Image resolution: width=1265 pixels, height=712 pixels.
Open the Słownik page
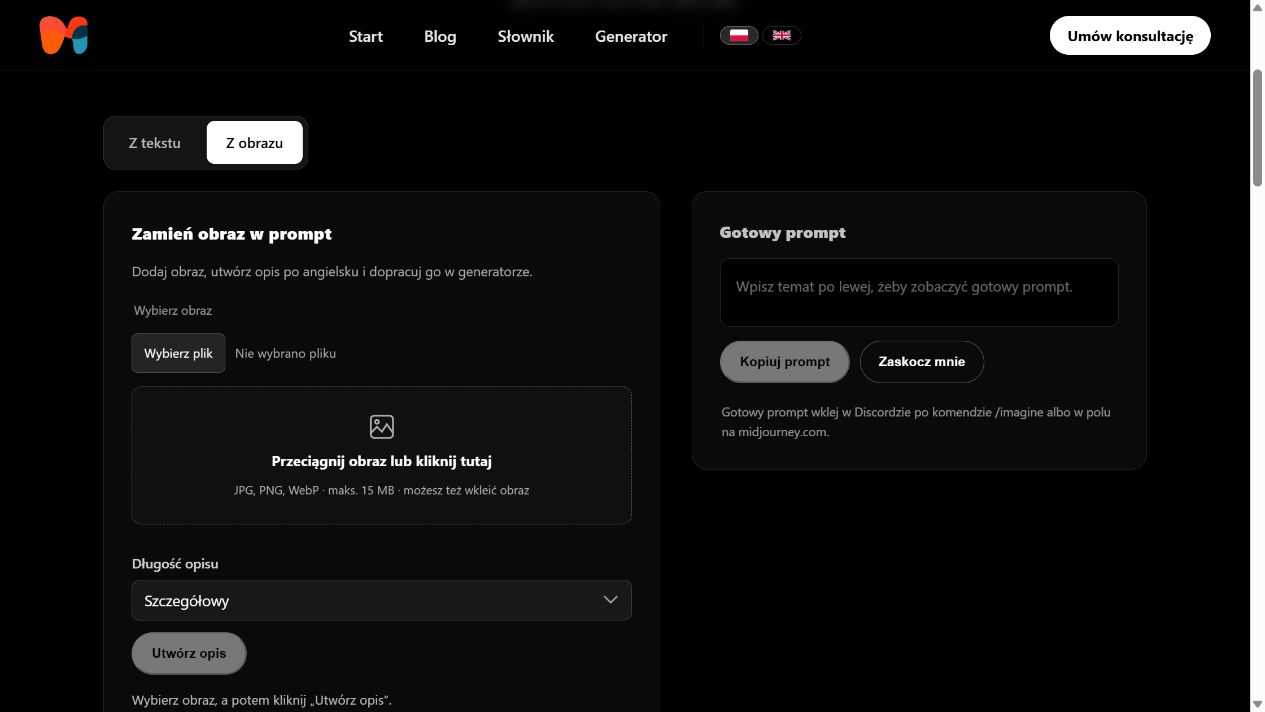tap(526, 36)
